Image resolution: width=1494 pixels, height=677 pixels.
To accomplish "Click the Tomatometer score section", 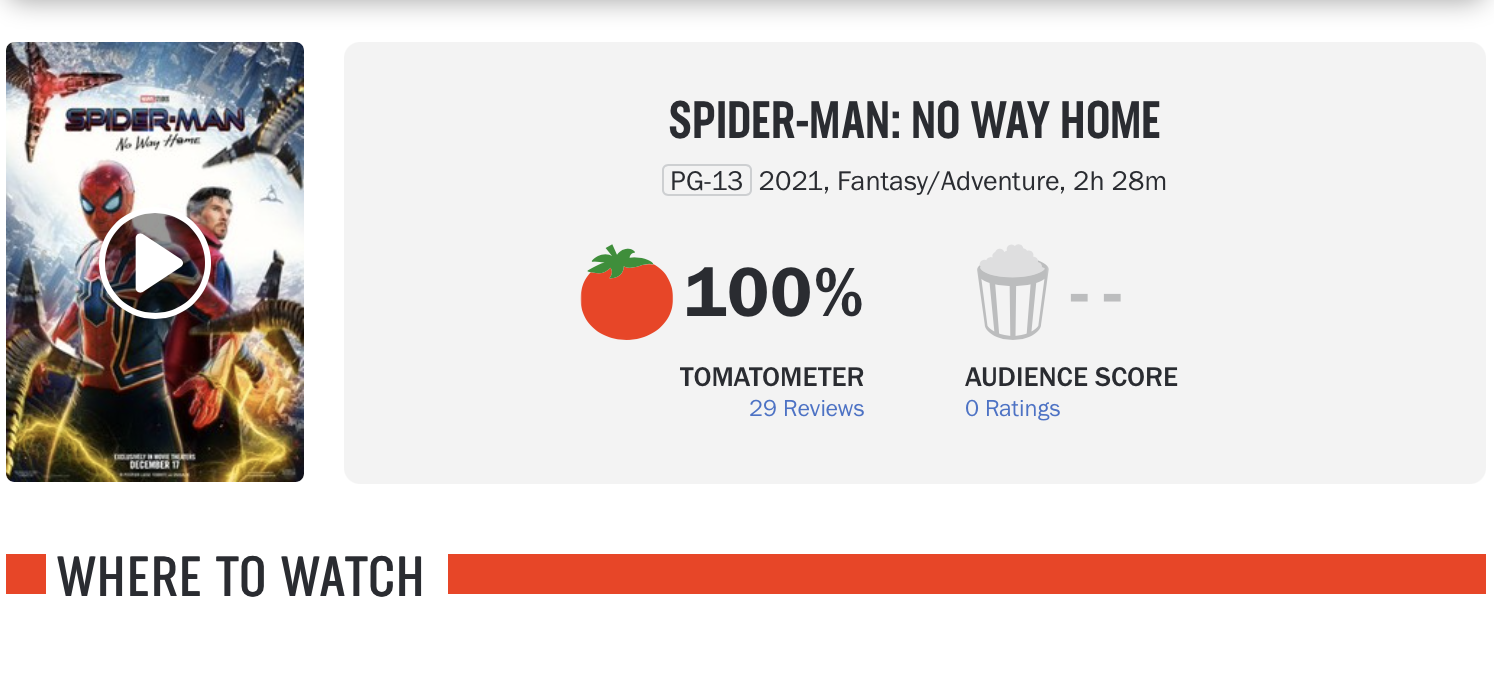I will [x=720, y=320].
